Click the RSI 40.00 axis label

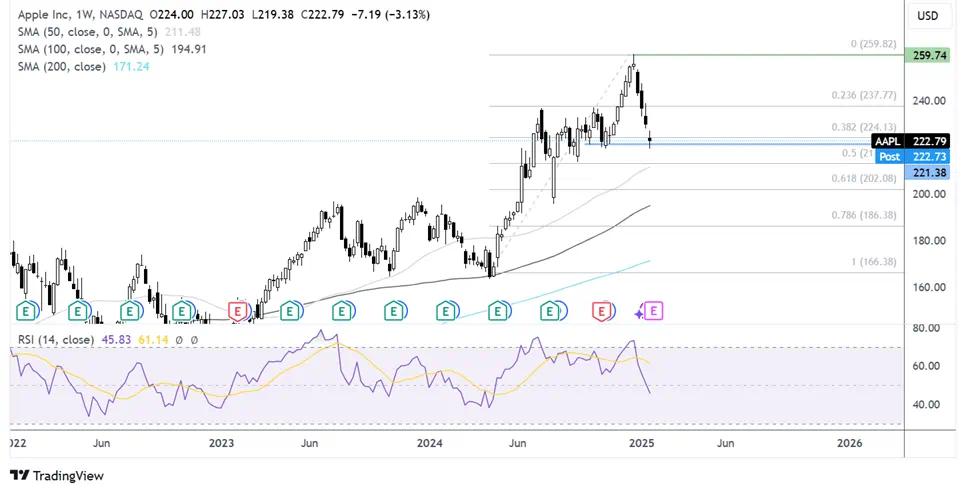926,405
